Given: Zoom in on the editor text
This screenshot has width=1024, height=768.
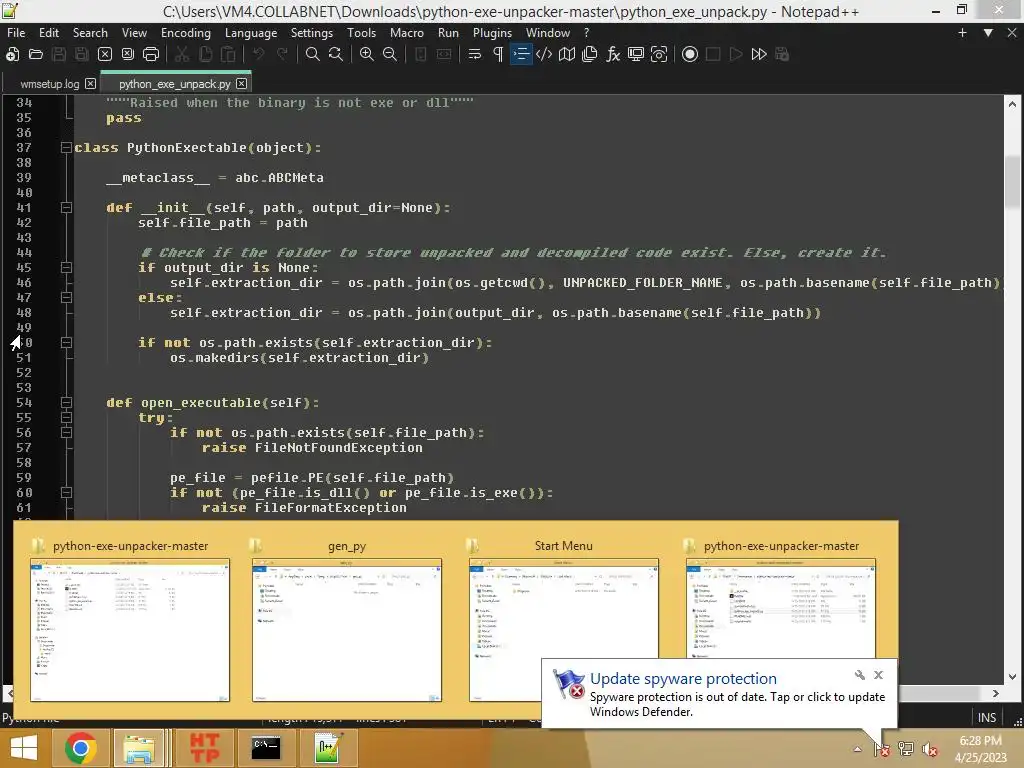Looking at the screenshot, I should pyautogui.click(x=366, y=54).
